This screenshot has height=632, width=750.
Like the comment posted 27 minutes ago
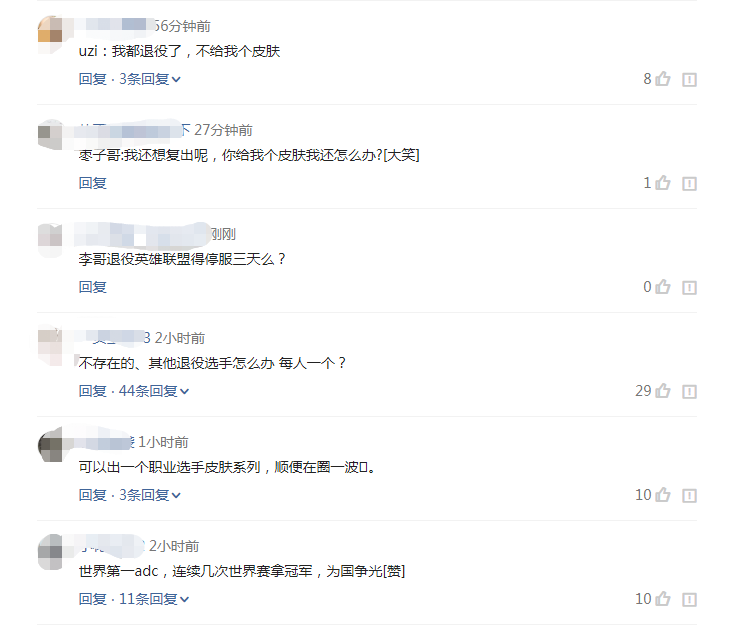tap(662, 183)
